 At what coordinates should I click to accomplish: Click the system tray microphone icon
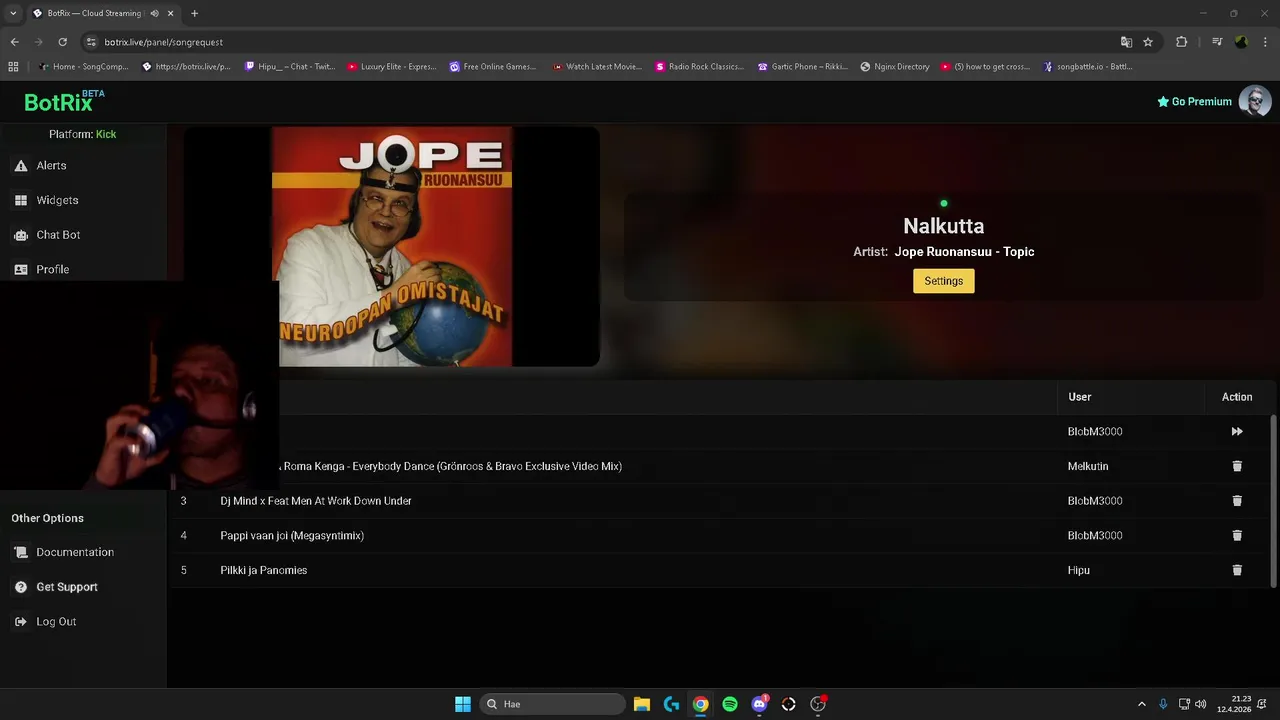(1163, 704)
